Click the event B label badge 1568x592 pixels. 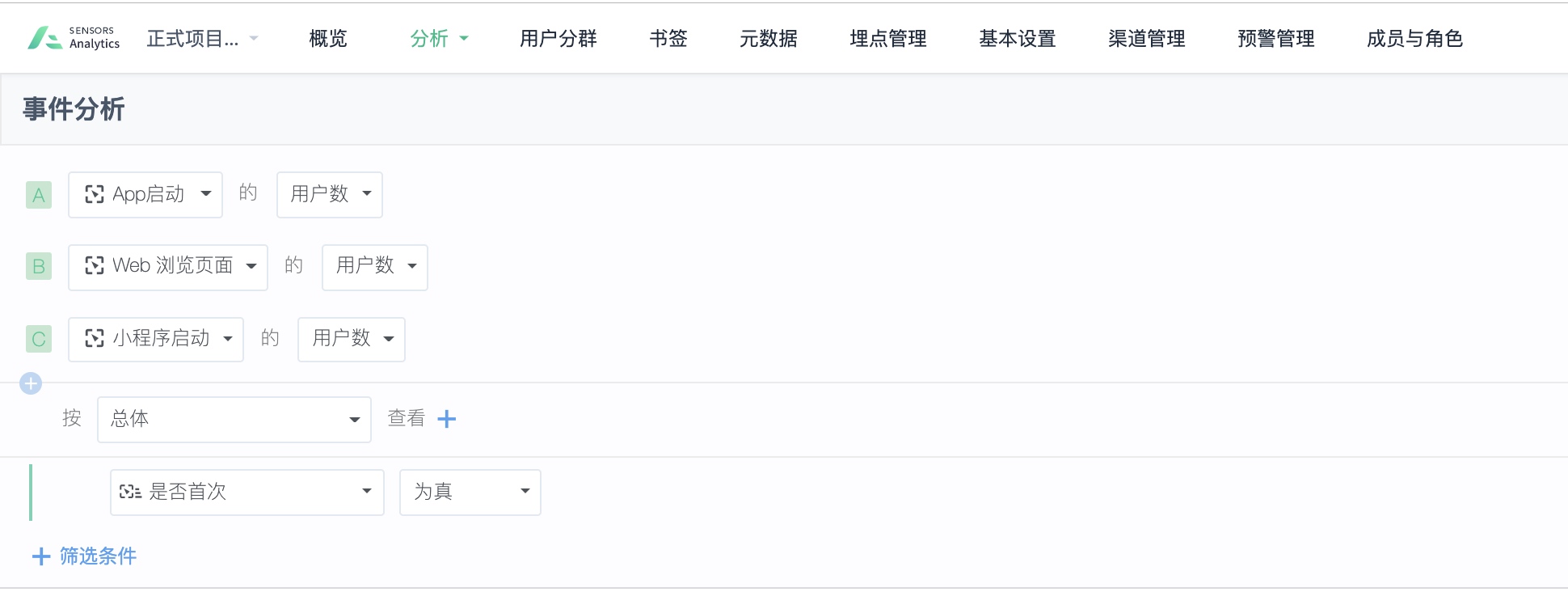[39, 266]
